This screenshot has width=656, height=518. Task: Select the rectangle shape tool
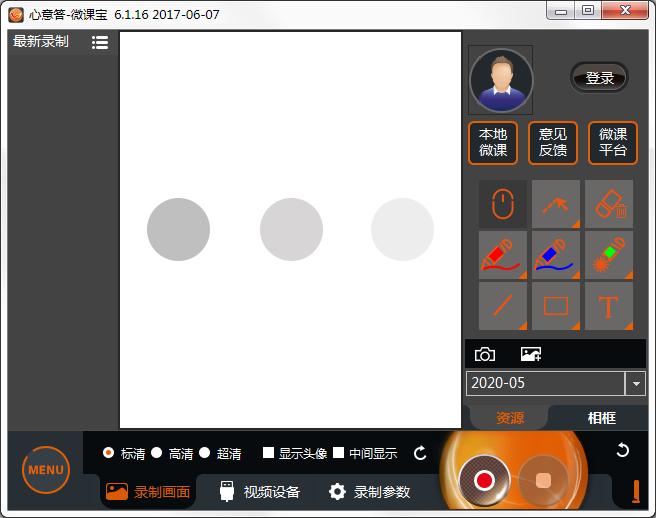point(556,306)
